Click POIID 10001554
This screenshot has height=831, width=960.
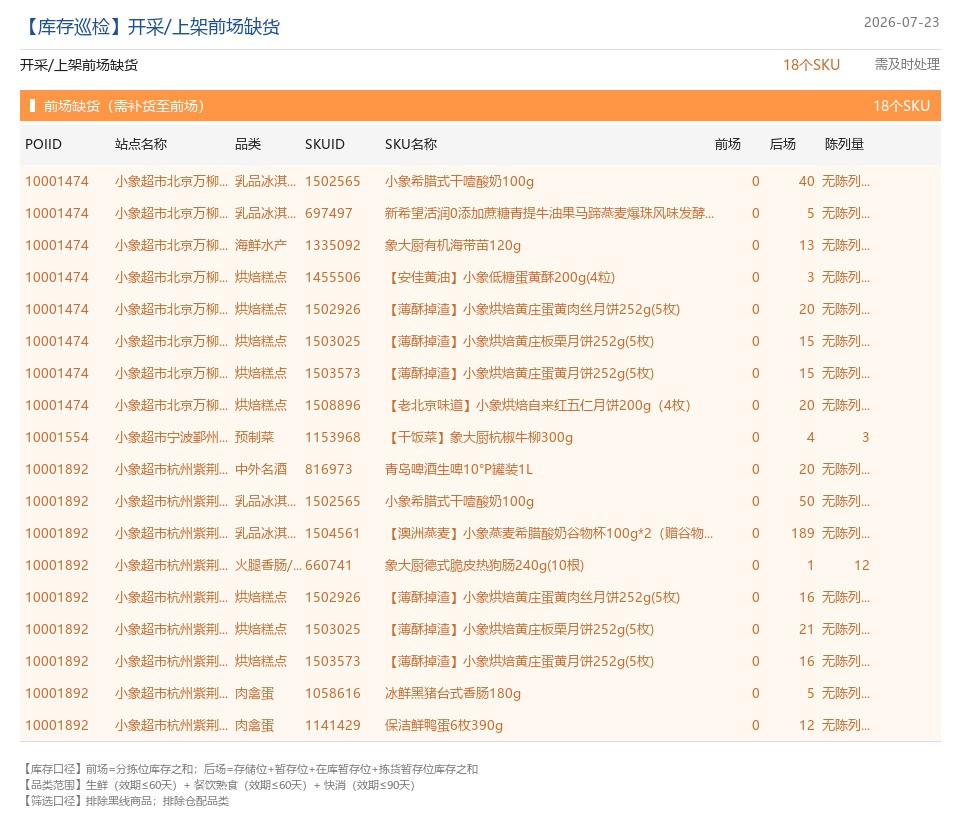[x=57, y=438]
